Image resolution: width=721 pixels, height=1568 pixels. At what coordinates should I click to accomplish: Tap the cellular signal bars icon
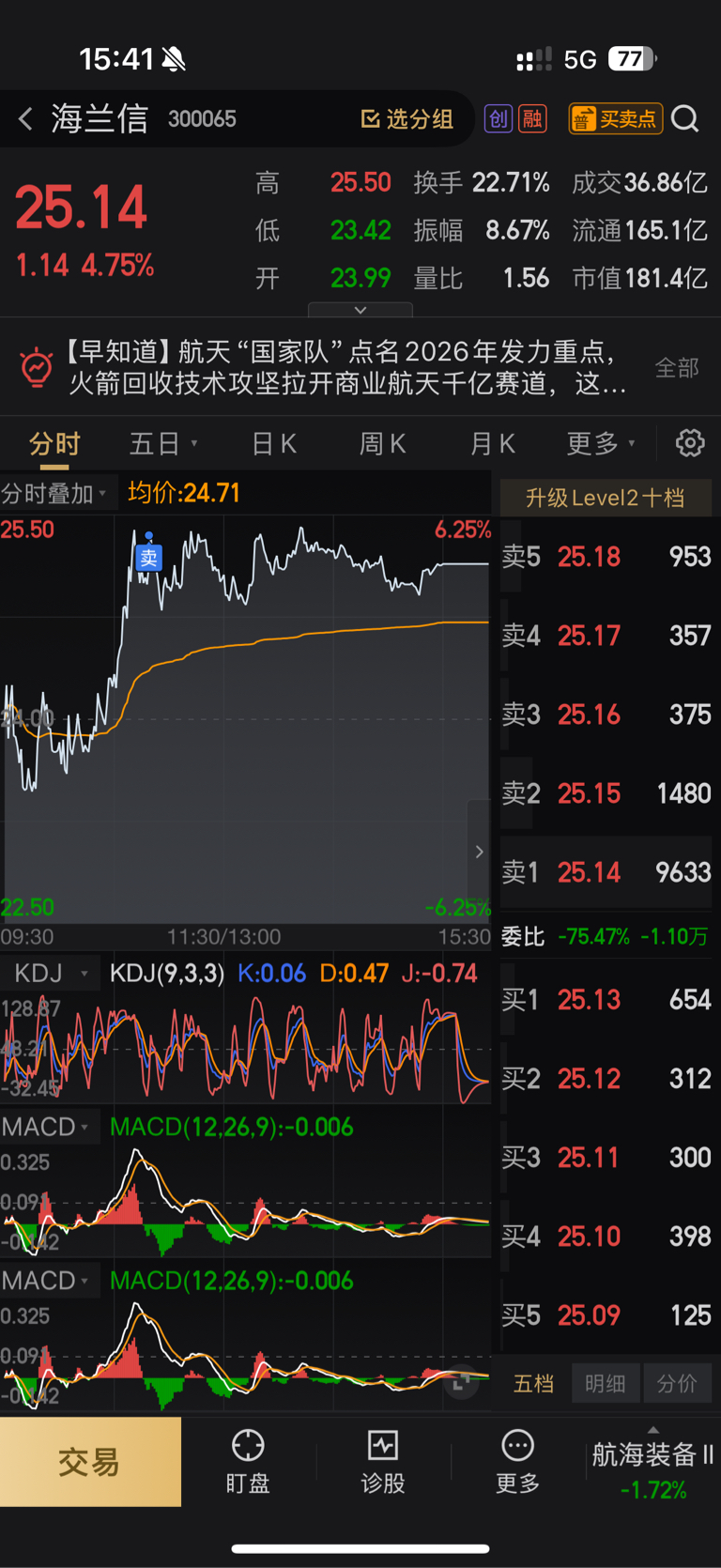pos(533,59)
